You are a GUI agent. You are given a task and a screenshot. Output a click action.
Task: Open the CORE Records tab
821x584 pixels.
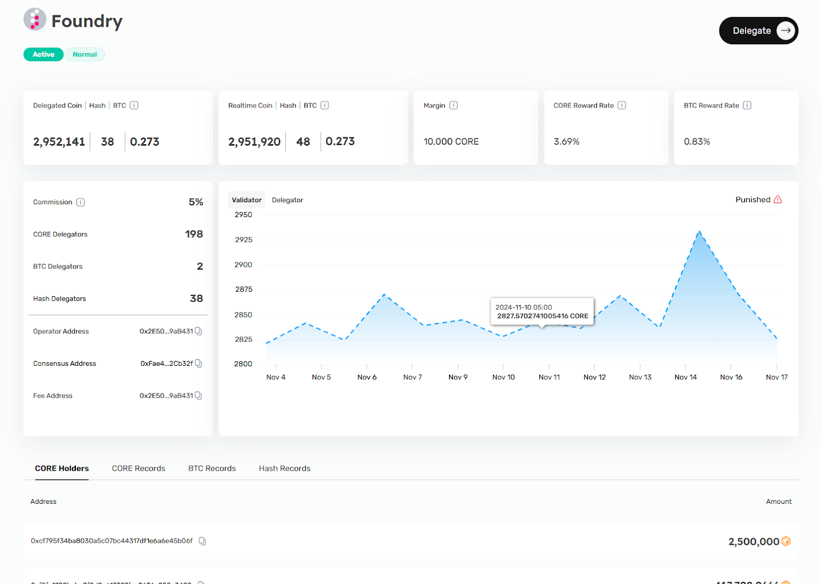[138, 468]
